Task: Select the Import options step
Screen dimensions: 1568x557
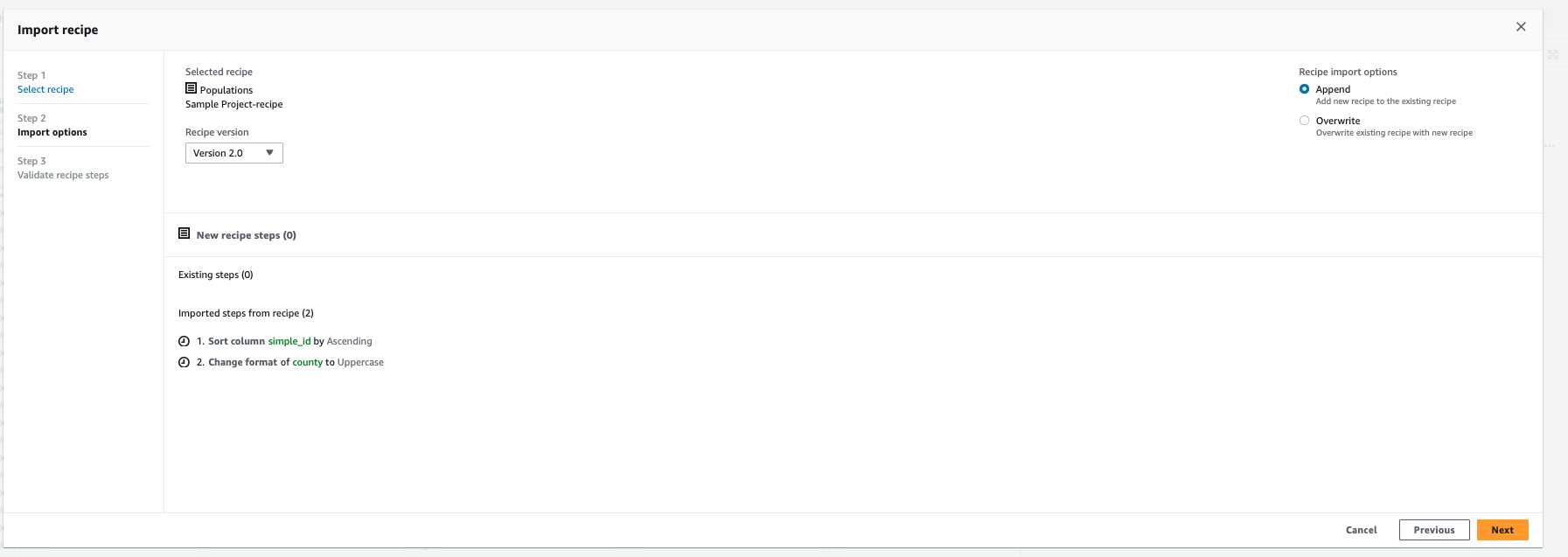Action: pyautogui.click(x=52, y=132)
